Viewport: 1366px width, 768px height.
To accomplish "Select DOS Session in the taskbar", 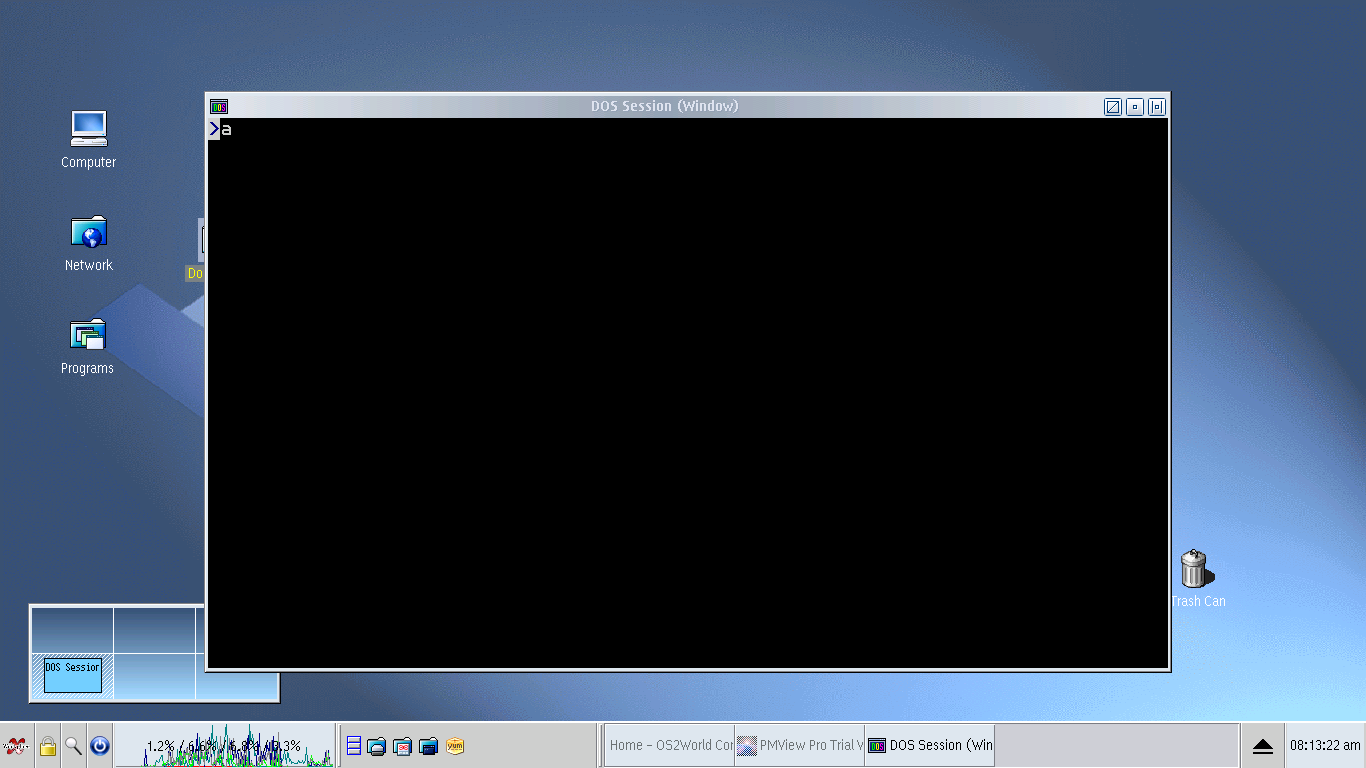I will [x=930, y=746].
